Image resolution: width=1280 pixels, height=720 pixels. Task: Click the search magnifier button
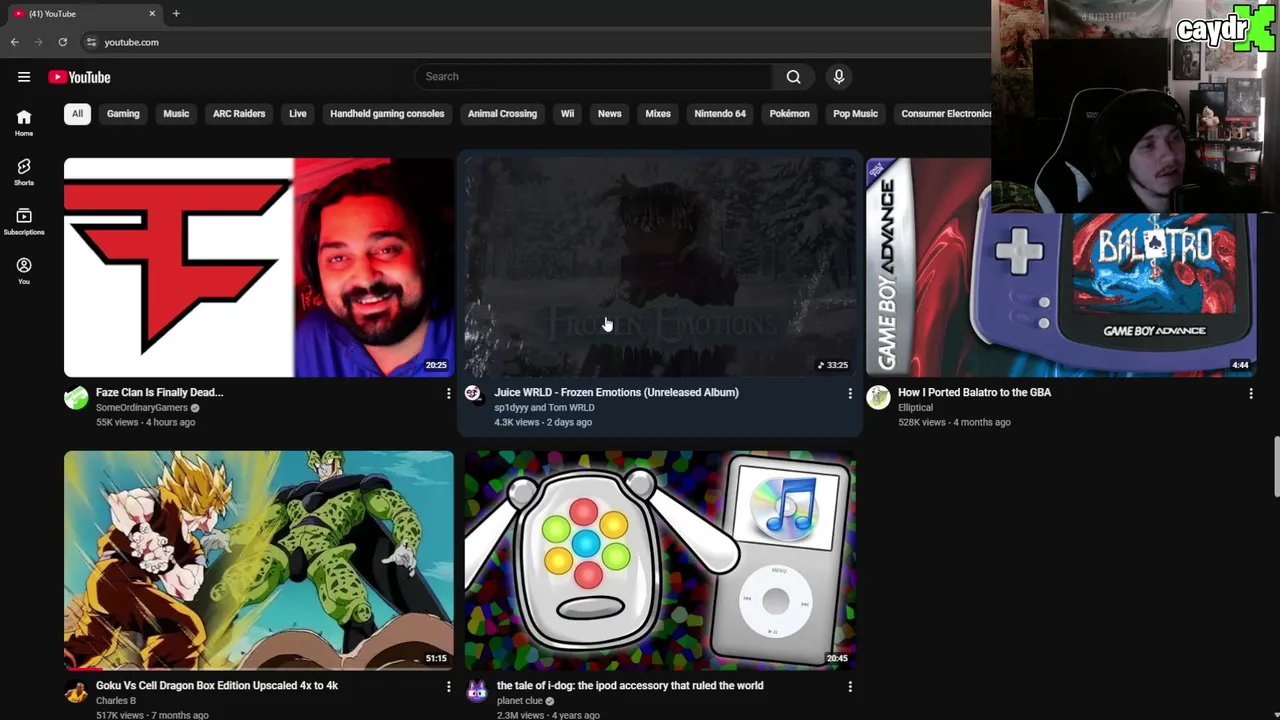[793, 77]
